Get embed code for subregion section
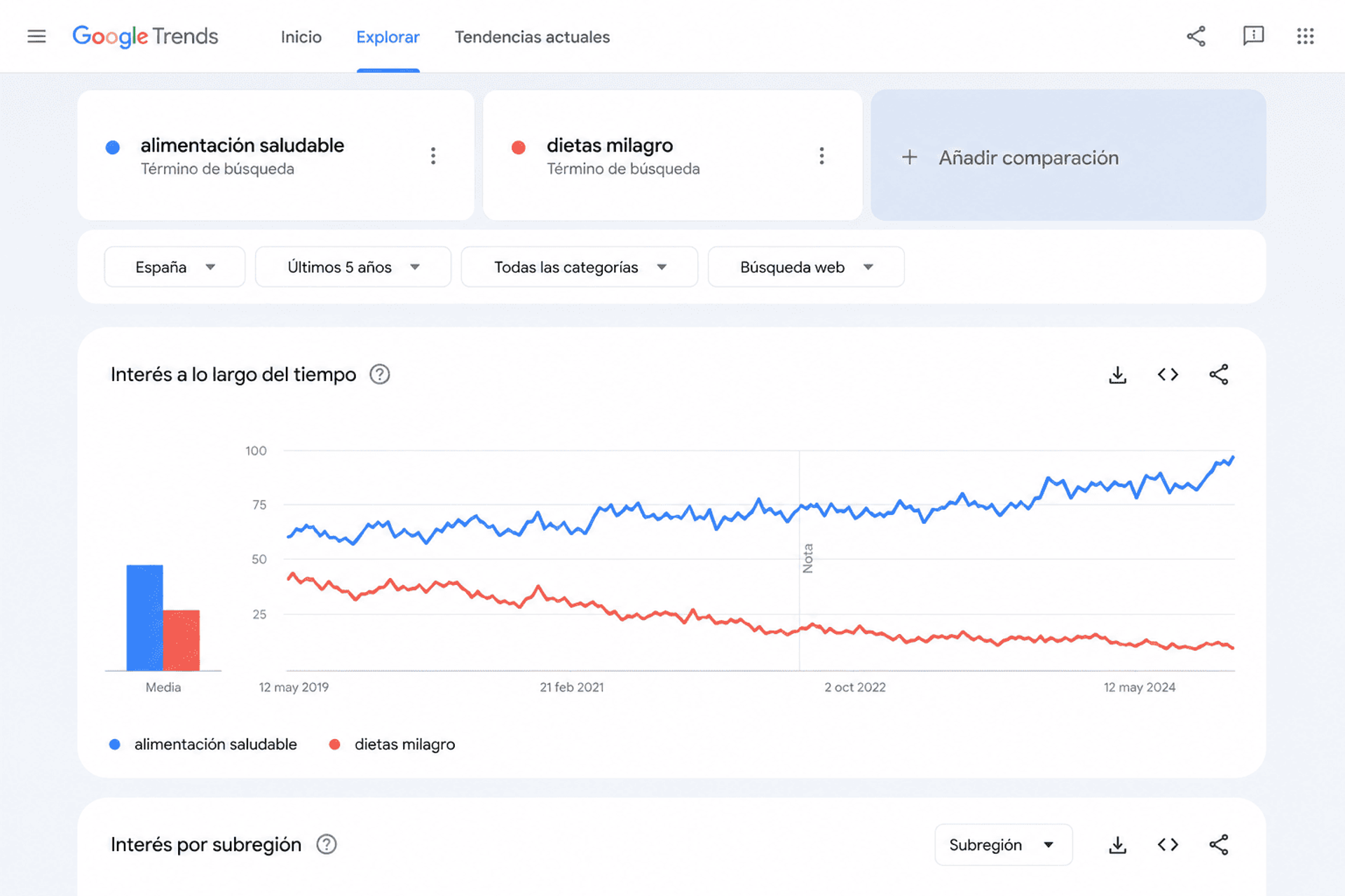 click(1168, 845)
